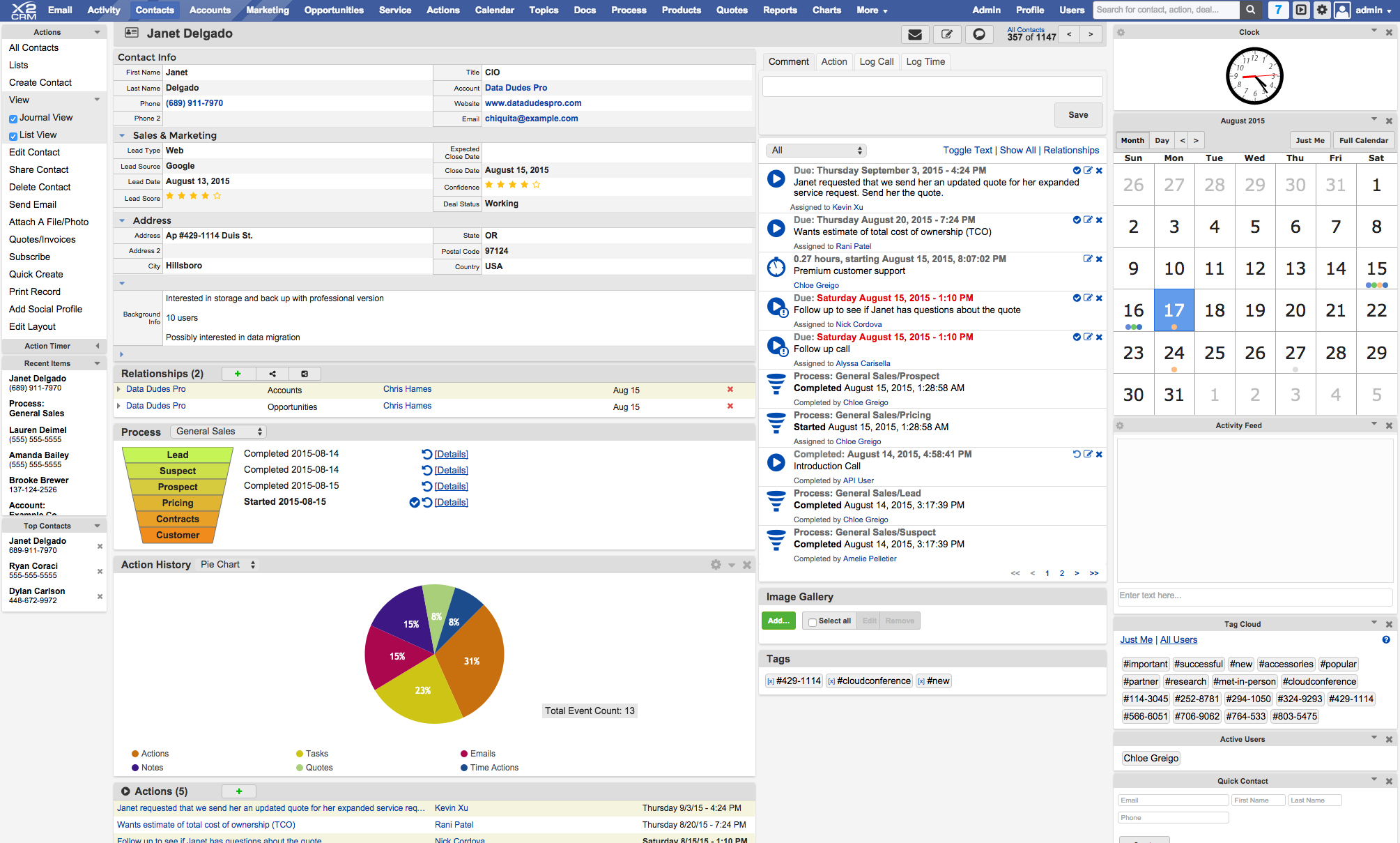
Task: Click gear icon in Action History header
Action: click(x=716, y=565)
